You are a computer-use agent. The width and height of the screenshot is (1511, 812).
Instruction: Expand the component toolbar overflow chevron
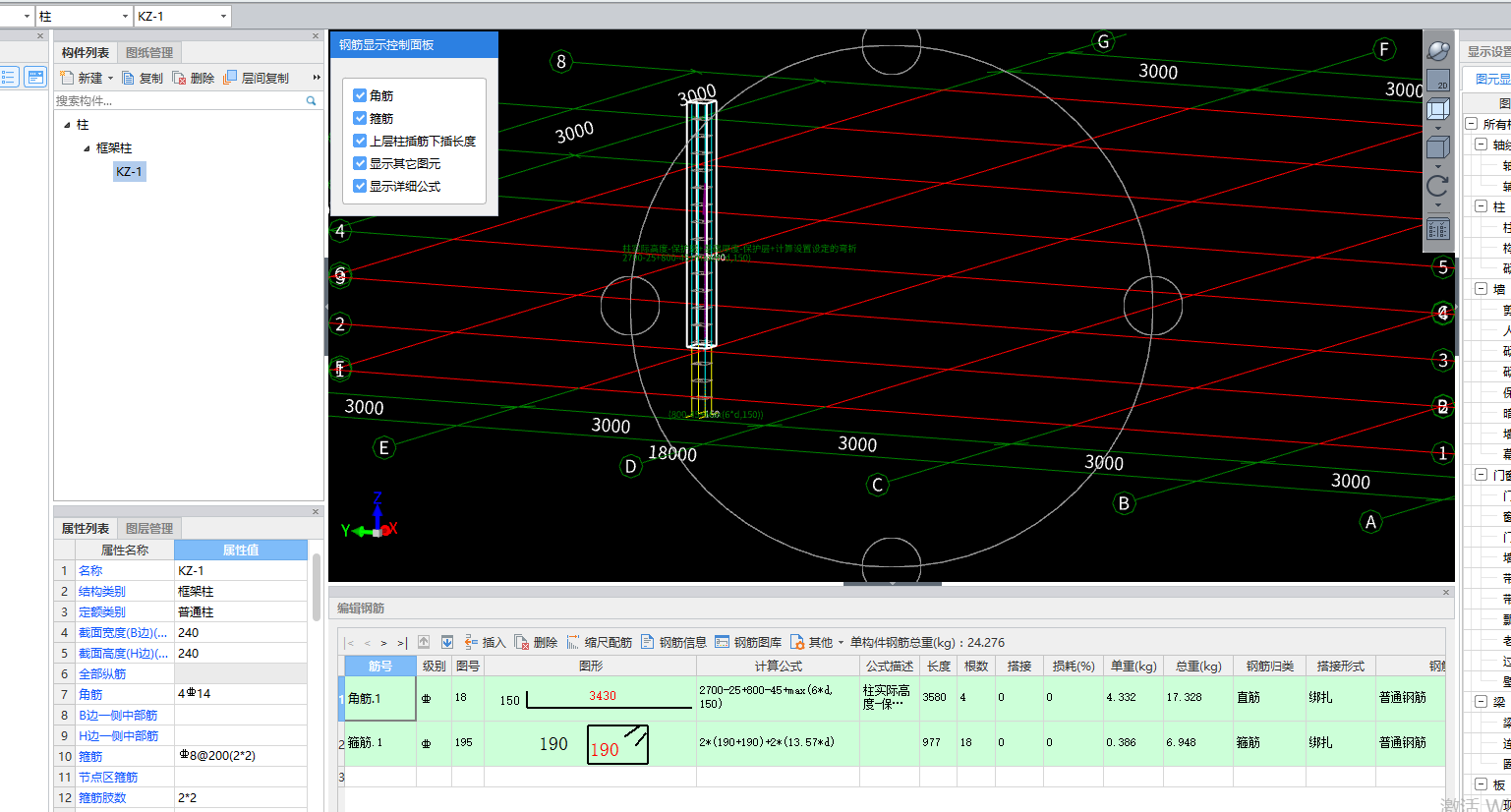point(317,78)
